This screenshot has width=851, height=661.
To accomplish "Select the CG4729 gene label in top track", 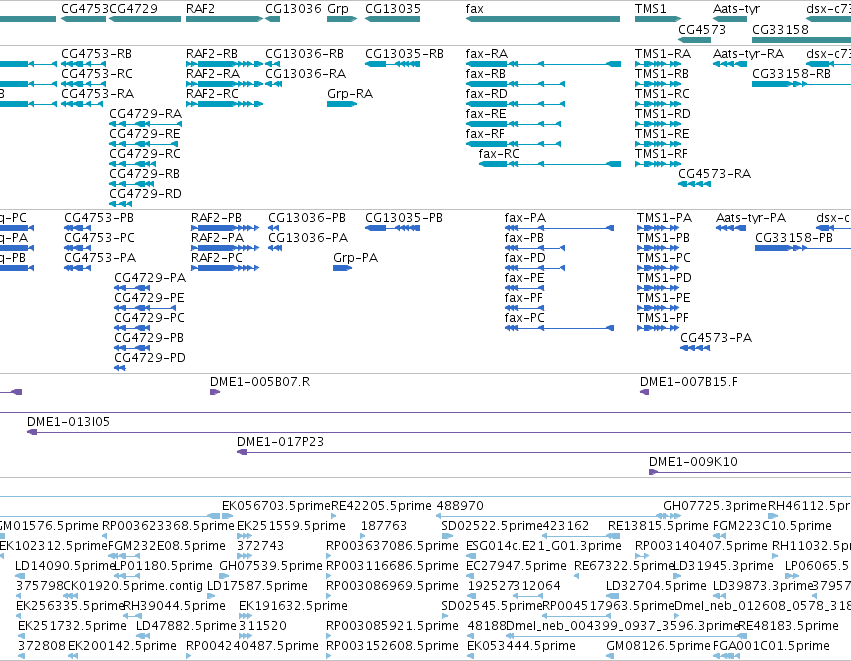I will point(134,9).
